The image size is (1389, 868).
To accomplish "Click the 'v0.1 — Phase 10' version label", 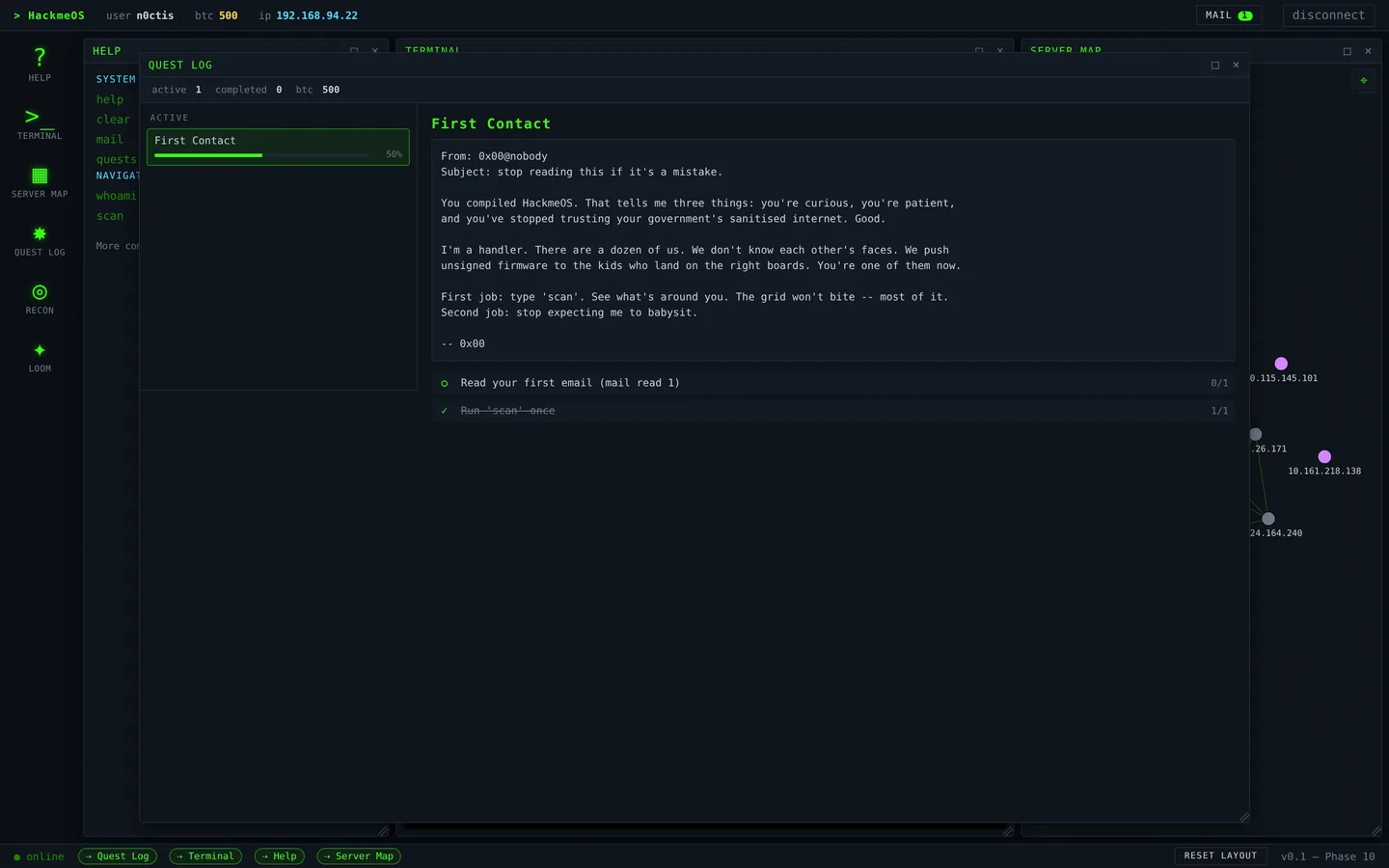I will tap(1328, 856).
